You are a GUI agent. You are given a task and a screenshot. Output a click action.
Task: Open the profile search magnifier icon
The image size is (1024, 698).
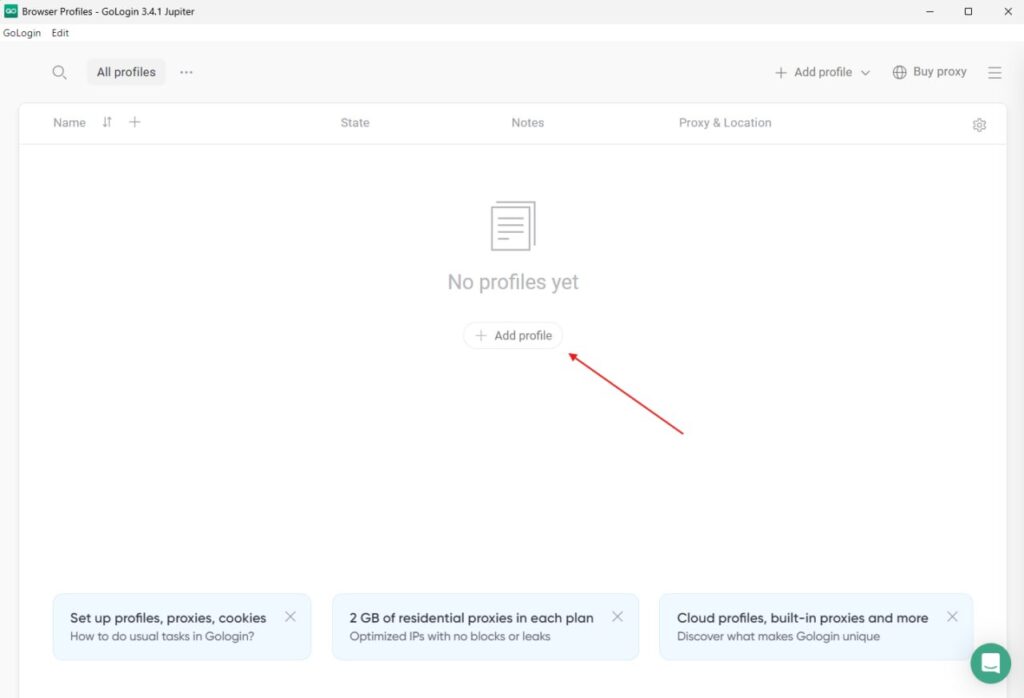tap(59, 72)
